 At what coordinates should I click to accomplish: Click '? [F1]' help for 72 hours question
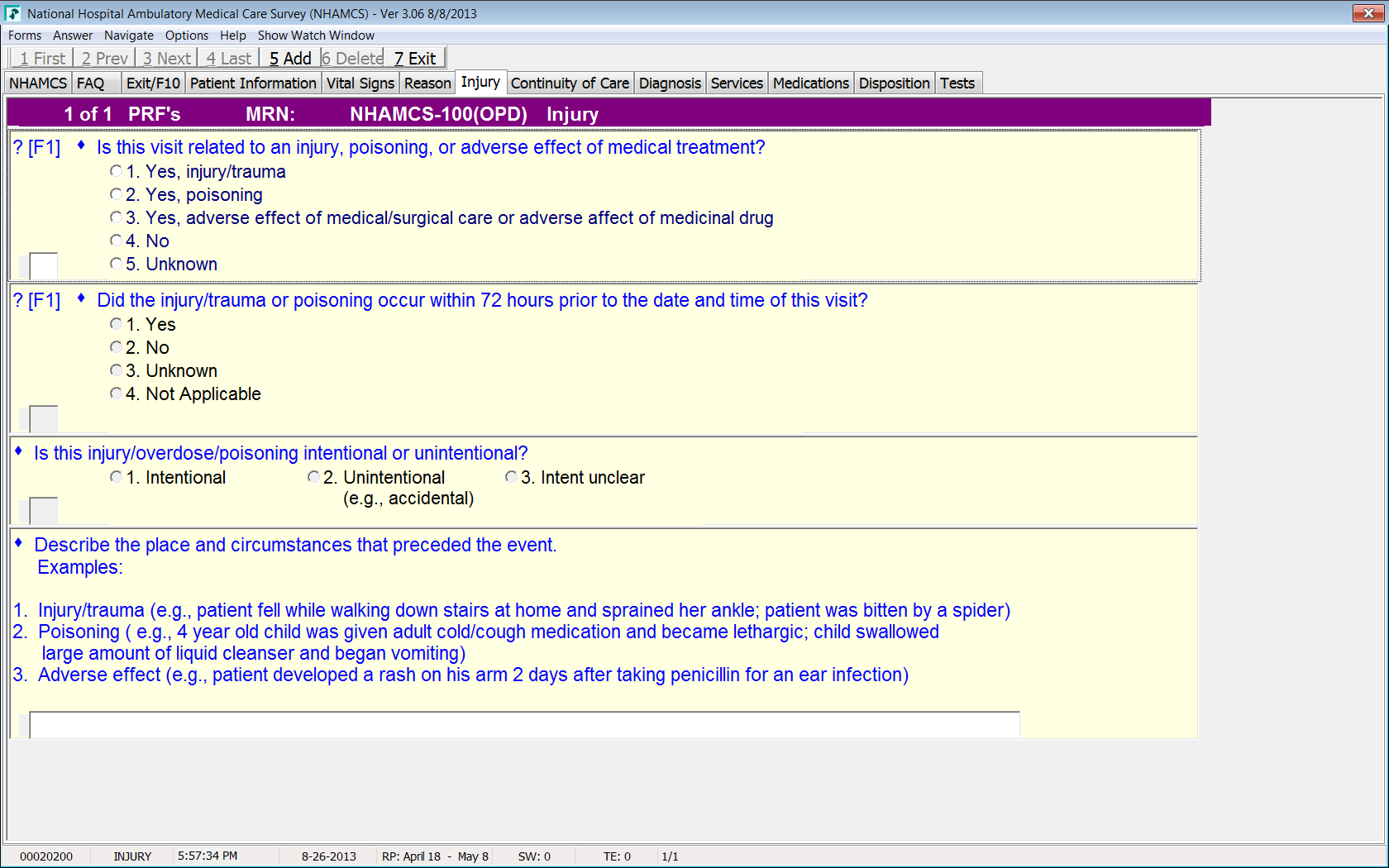tap(37, 300)
